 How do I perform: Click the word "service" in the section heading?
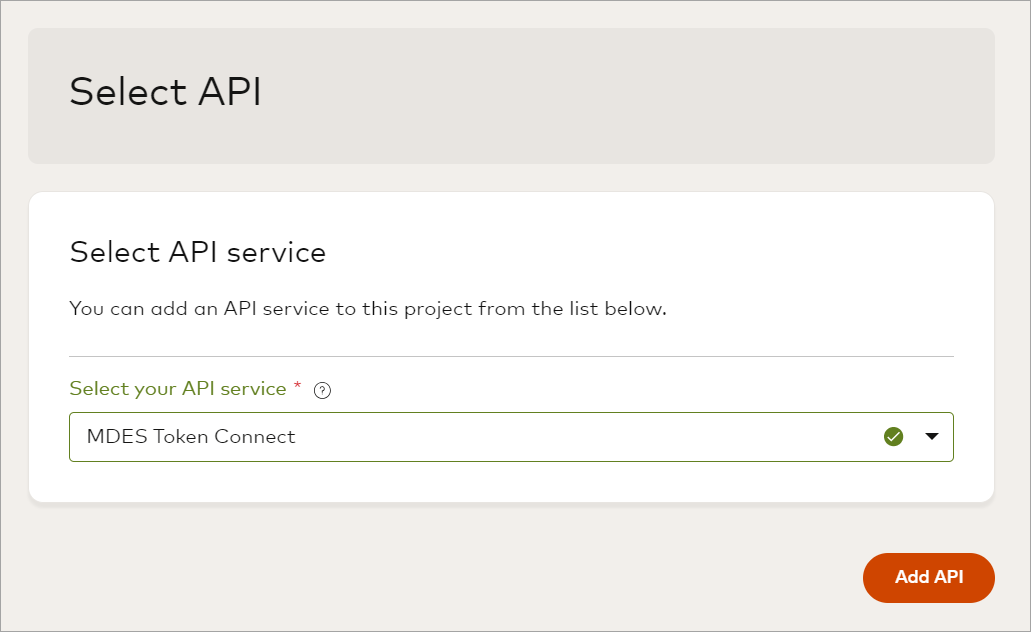[276, 252]
